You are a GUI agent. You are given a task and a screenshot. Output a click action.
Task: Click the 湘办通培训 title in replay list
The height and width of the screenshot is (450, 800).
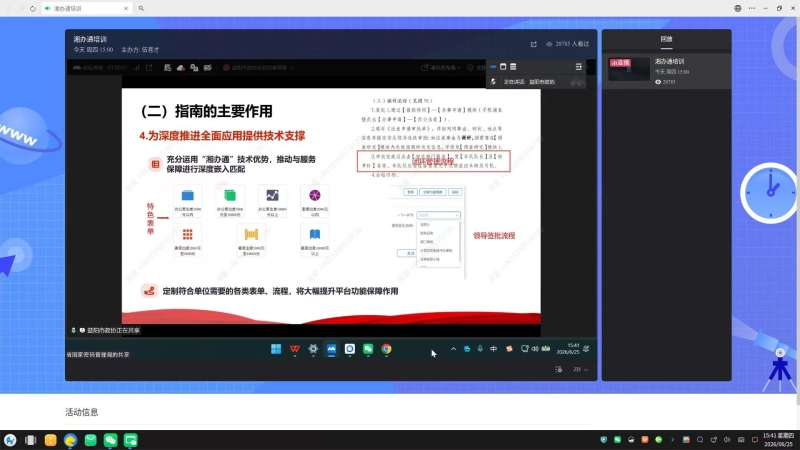tap(669, 61)
